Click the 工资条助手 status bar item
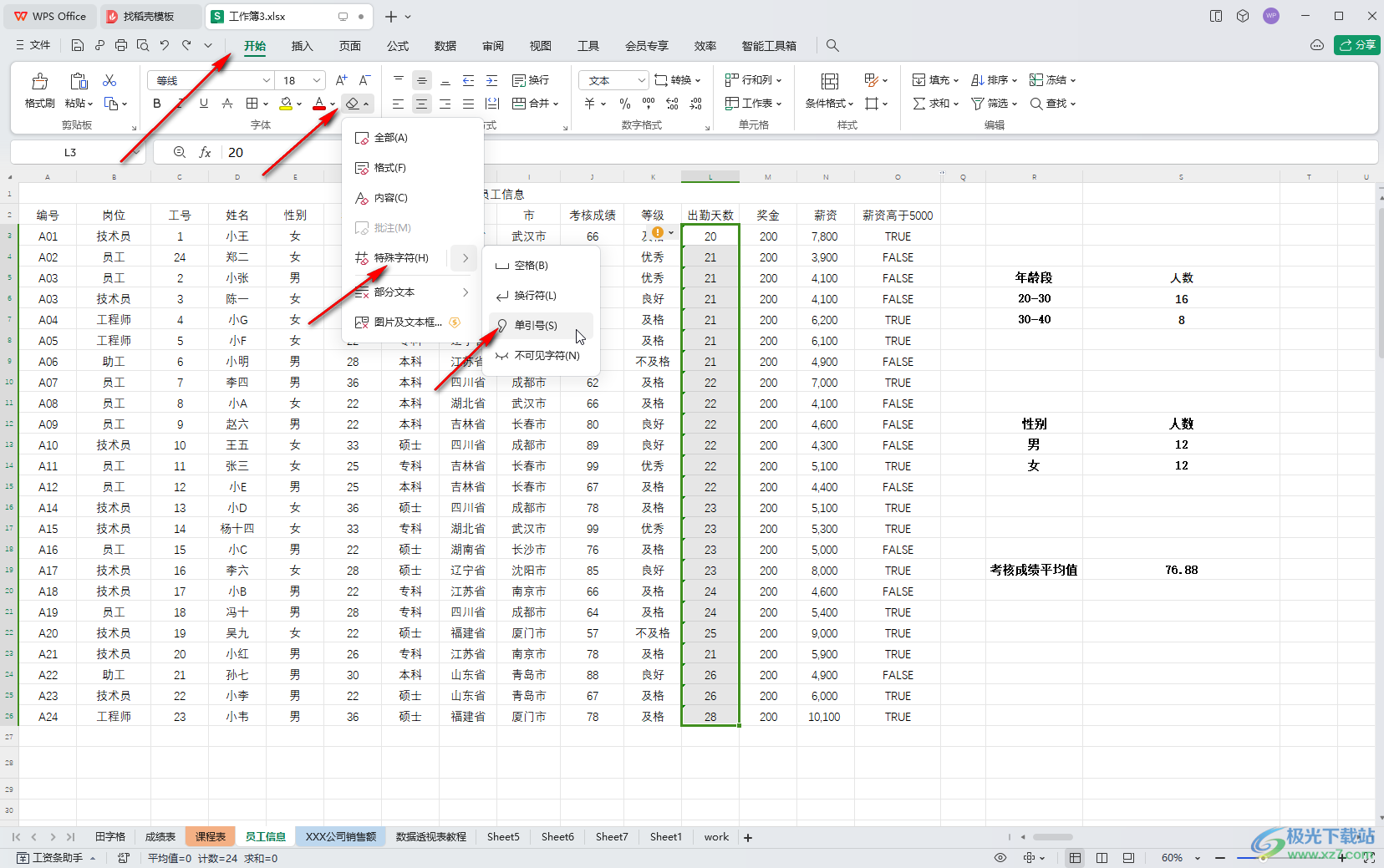This screenshot has height=868, width=1384. (57, 858)
